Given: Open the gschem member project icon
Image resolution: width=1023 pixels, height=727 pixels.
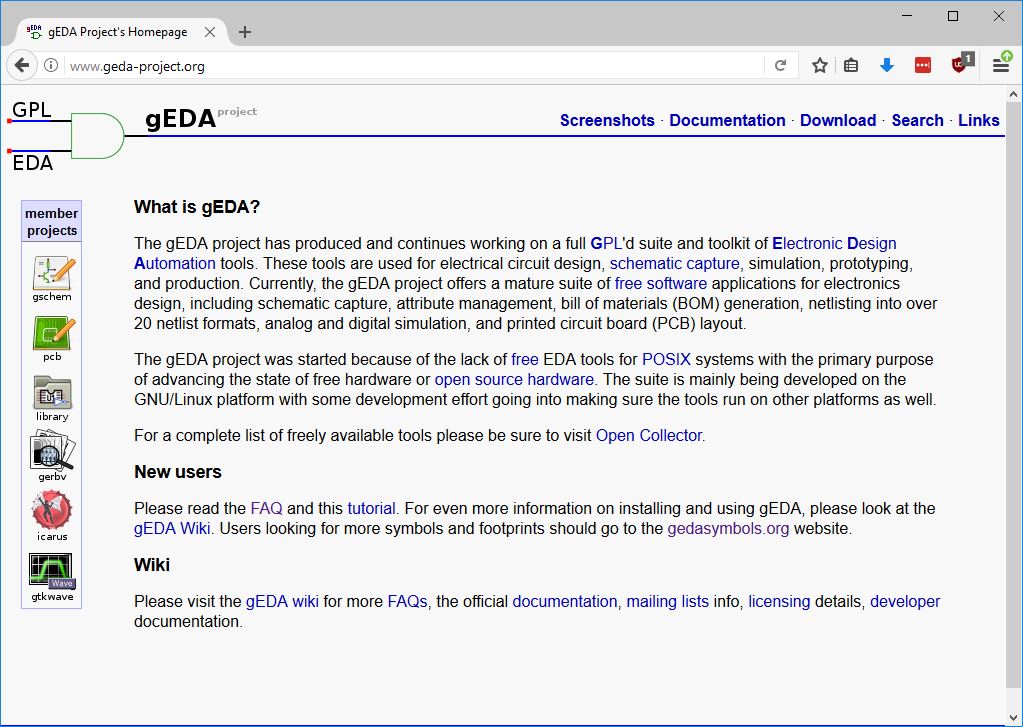Looking at the screenshot, I should (x=53, y=279).
